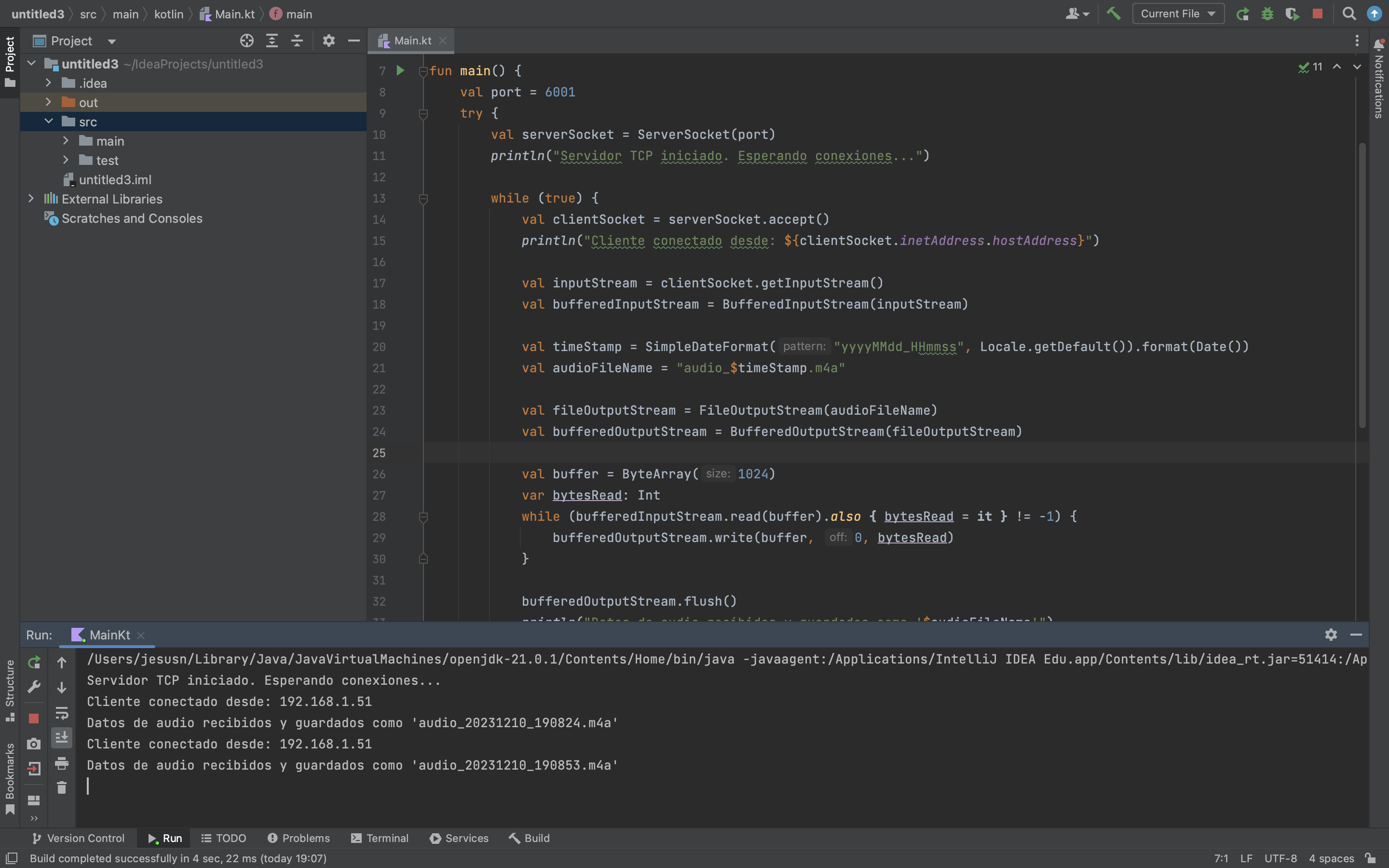Viewport: 1389px width, 868px height.
Task: Open the Terminal tool window tab
Action: (380, 838)
